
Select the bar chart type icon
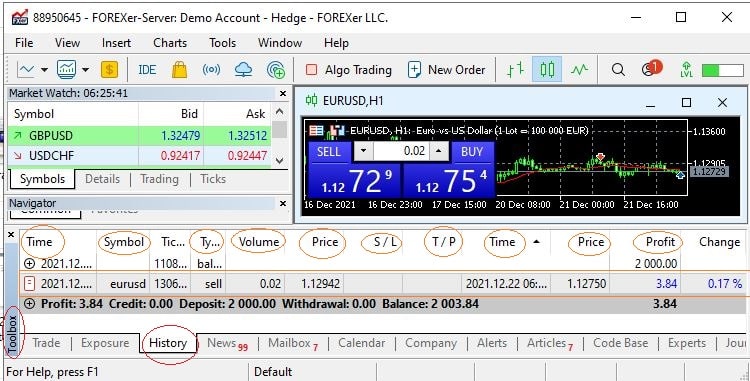coord(515,70)
